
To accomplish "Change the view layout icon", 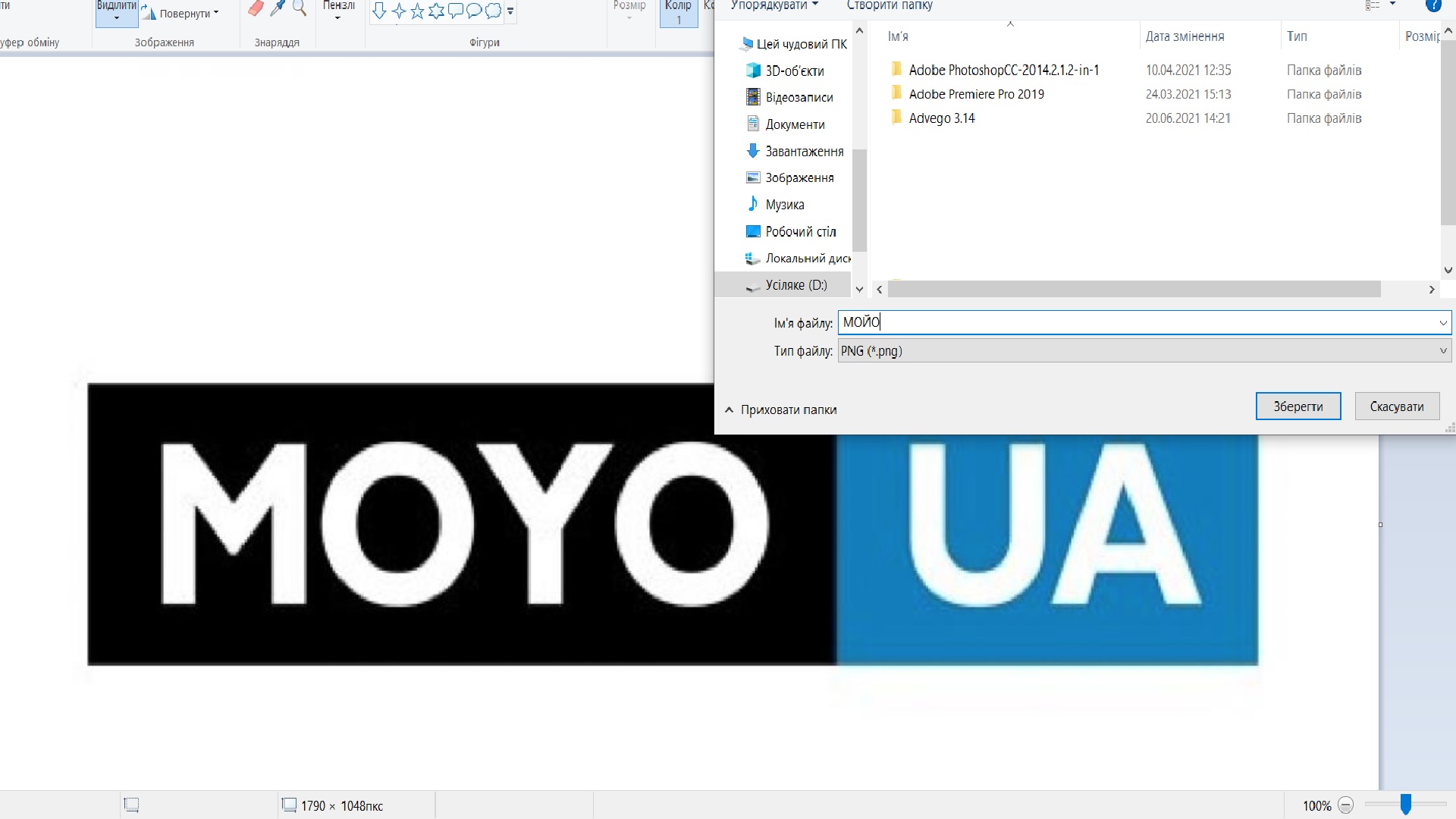I will 1373,5.
